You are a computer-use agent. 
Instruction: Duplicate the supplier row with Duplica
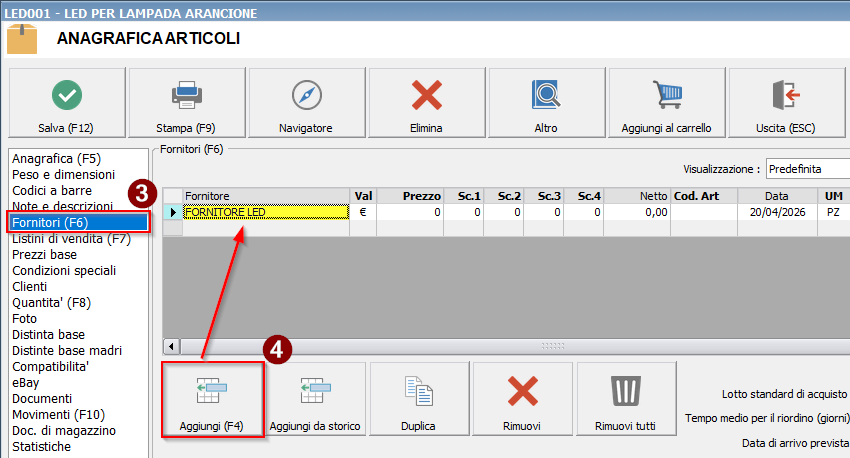418,399
